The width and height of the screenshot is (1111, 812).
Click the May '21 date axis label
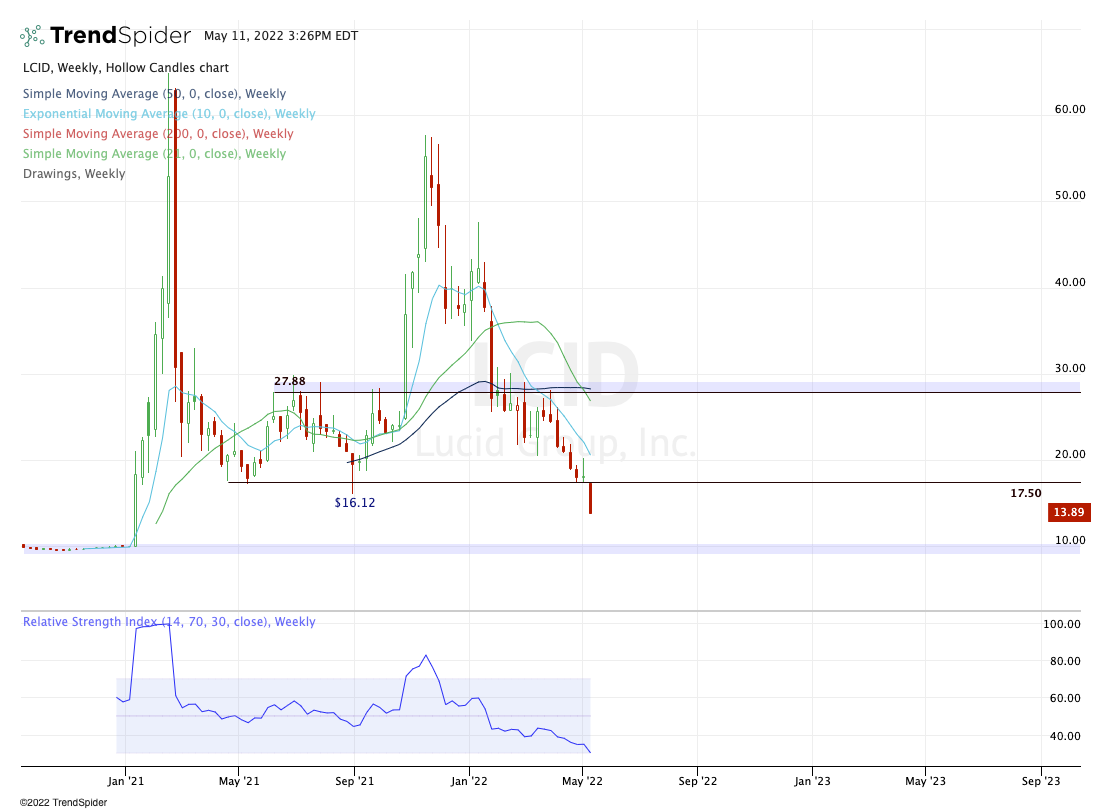239,782
